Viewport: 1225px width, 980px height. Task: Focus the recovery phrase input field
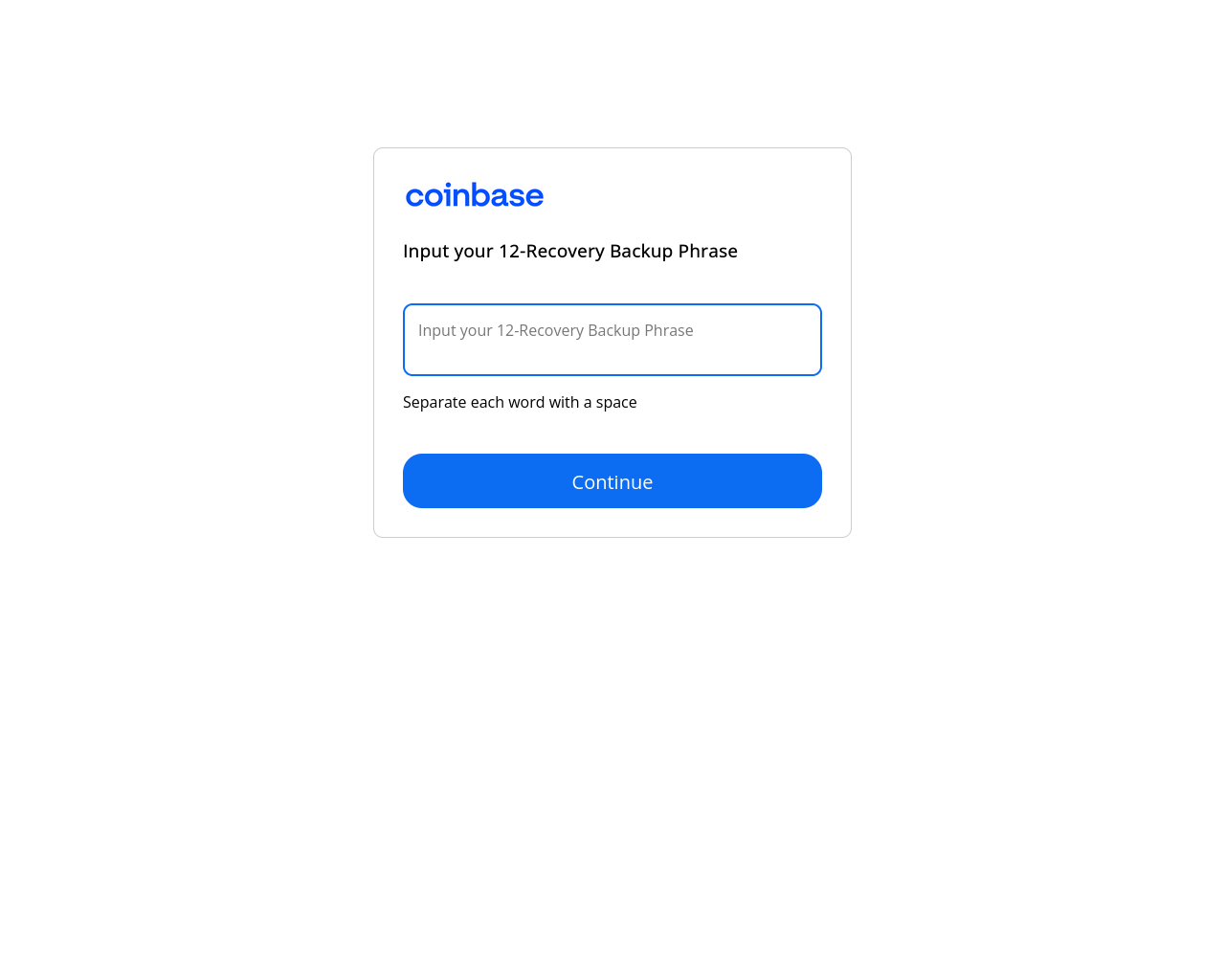(612, 340)
